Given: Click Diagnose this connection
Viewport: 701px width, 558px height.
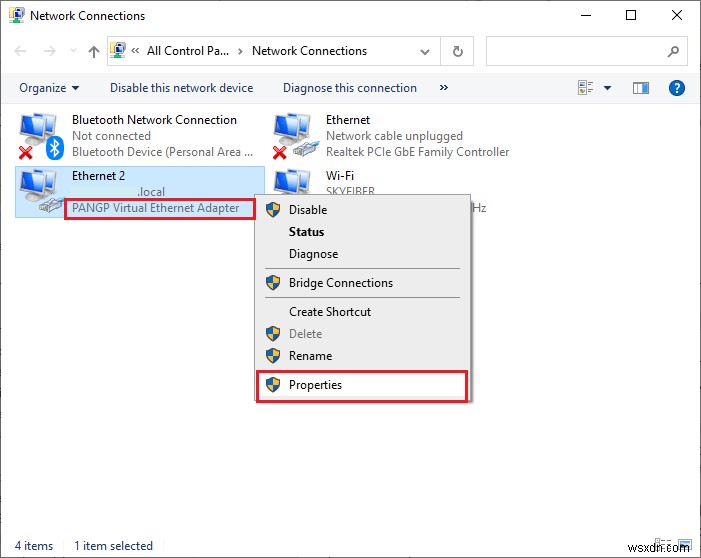Looking at the screenshot, I should point(350,88).
